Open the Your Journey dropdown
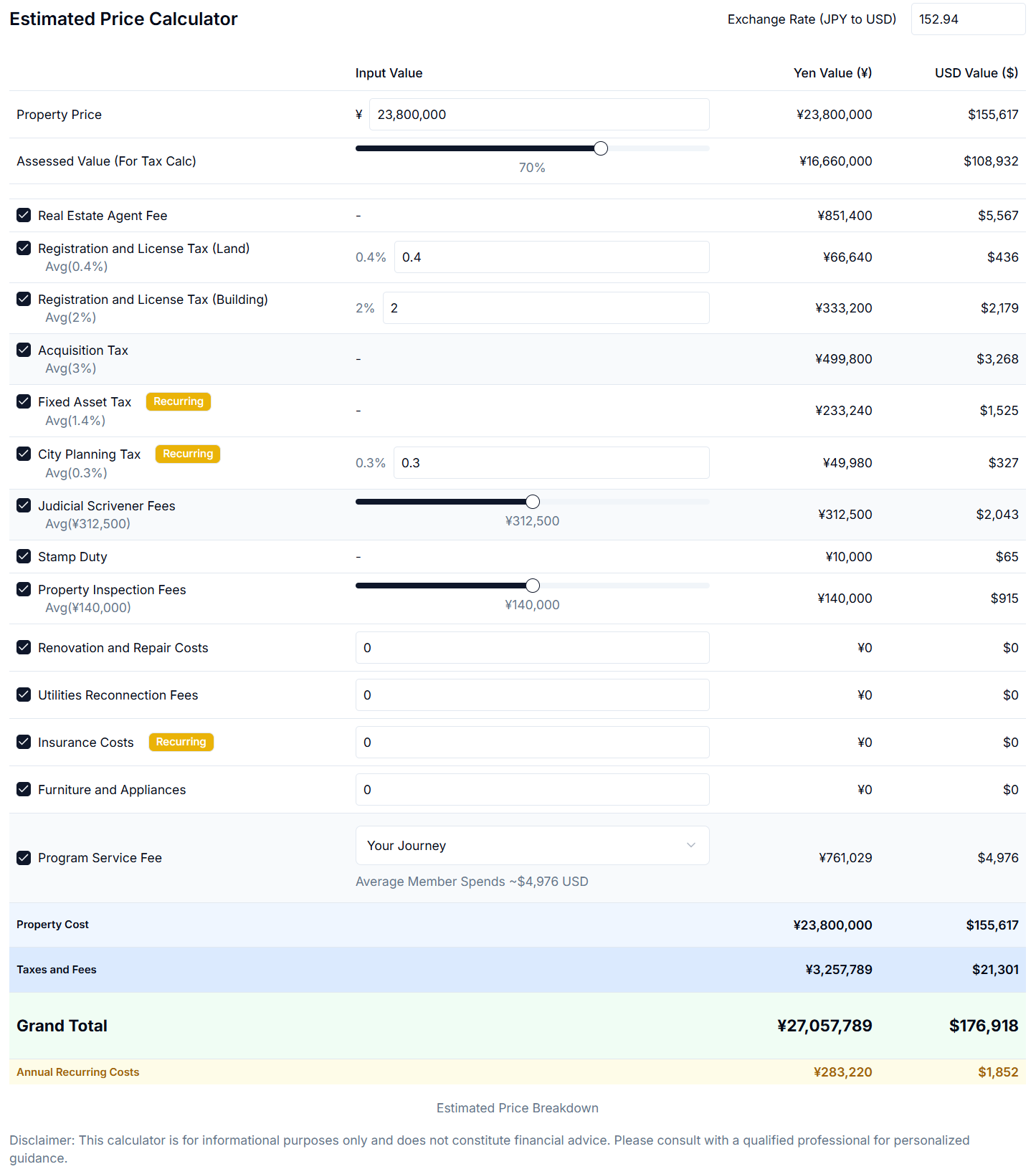The height and width of the screenshot is (1169, 1036). click(x=531, y=846)
